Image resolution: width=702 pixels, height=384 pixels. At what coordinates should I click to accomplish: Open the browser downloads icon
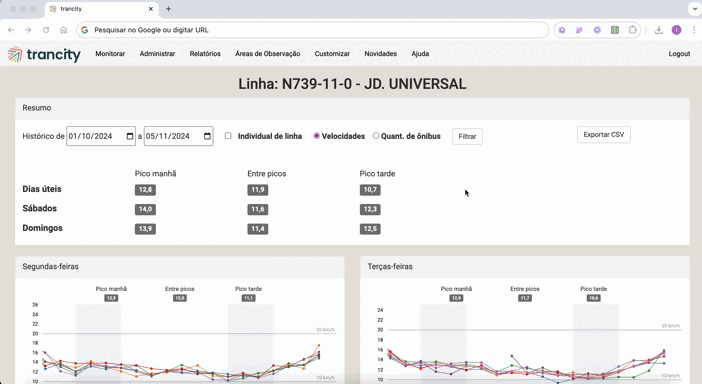(x=659, y=30)
